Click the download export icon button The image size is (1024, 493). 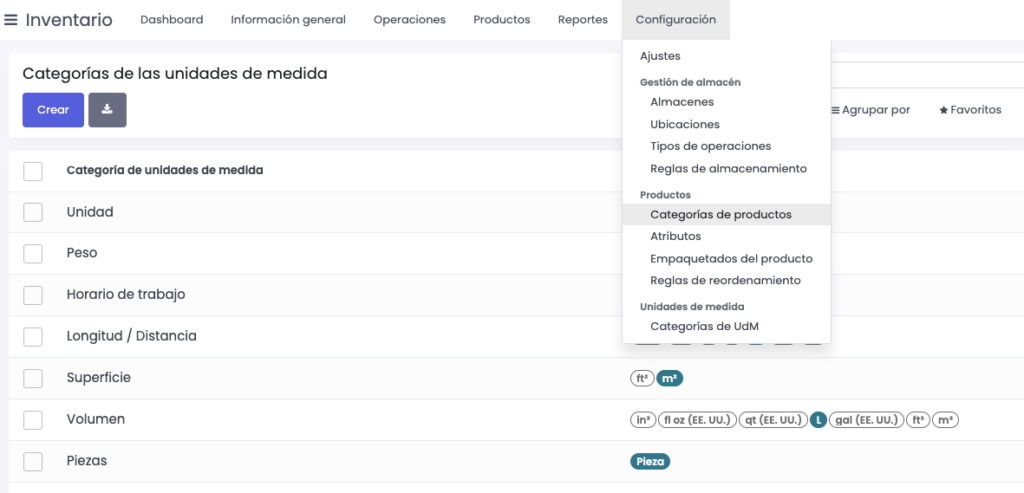click(x=107, y=110)
